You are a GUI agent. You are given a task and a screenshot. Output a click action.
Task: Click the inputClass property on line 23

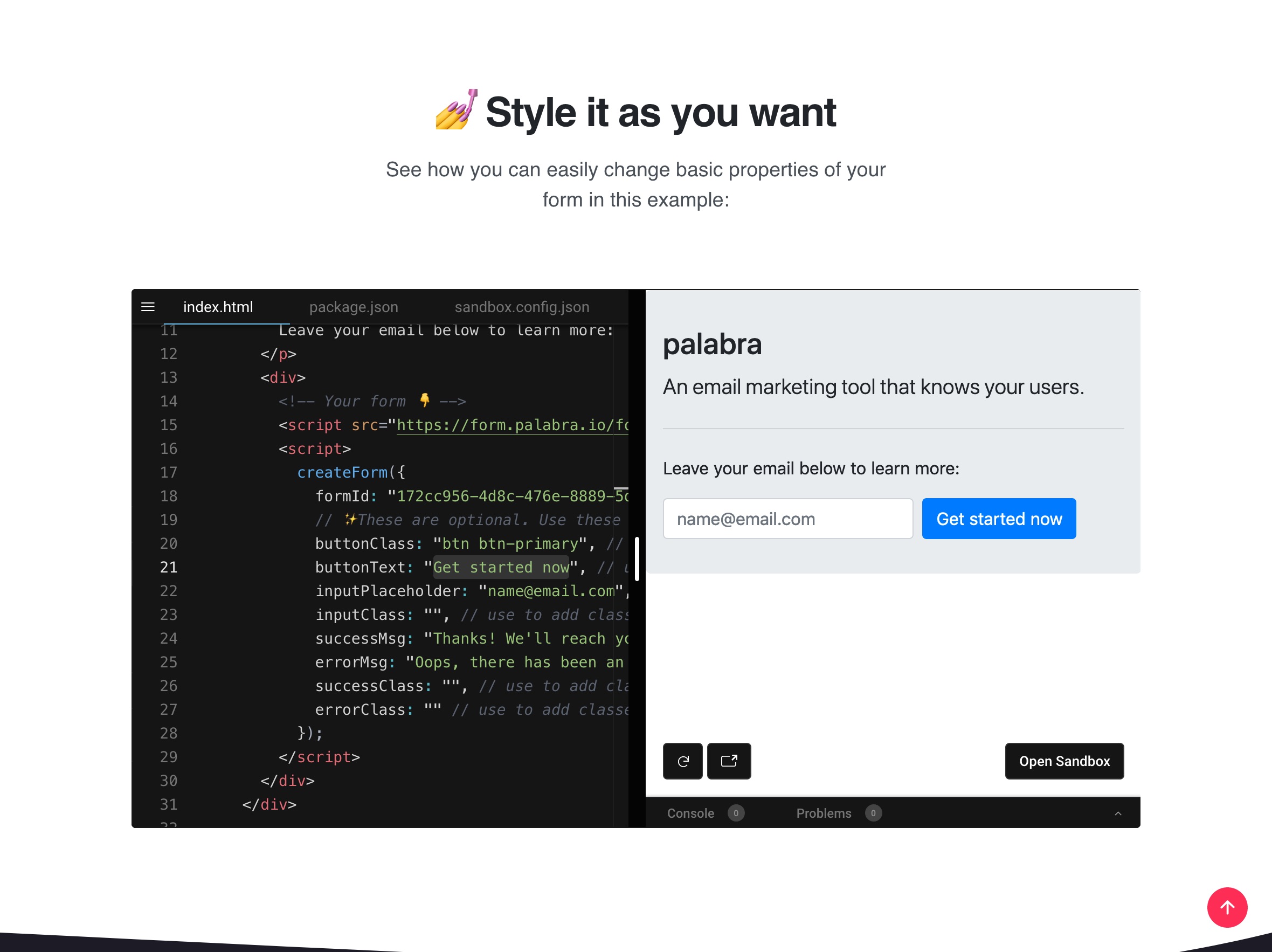click(360, 616)
